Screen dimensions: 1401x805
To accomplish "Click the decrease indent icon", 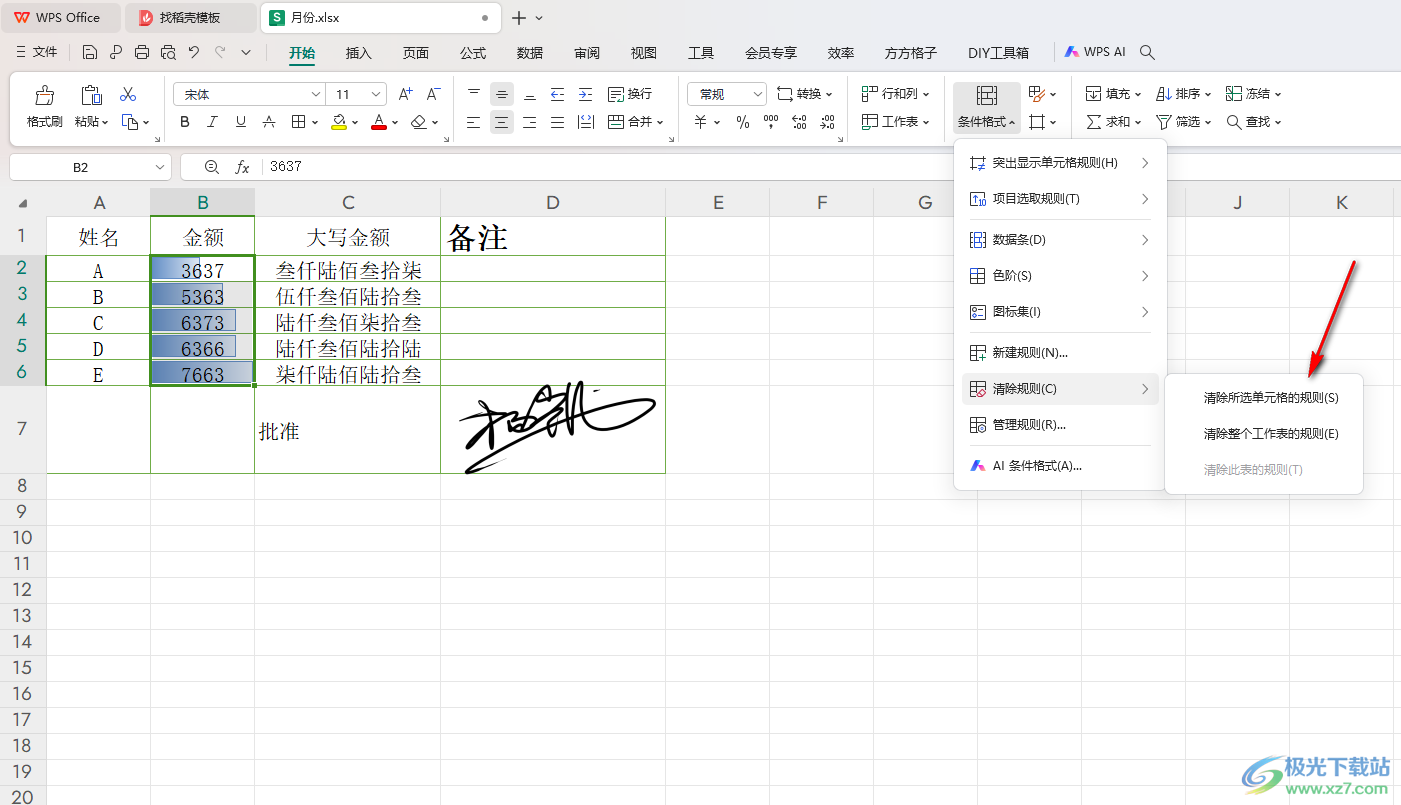I will click(x=558, y=94).
